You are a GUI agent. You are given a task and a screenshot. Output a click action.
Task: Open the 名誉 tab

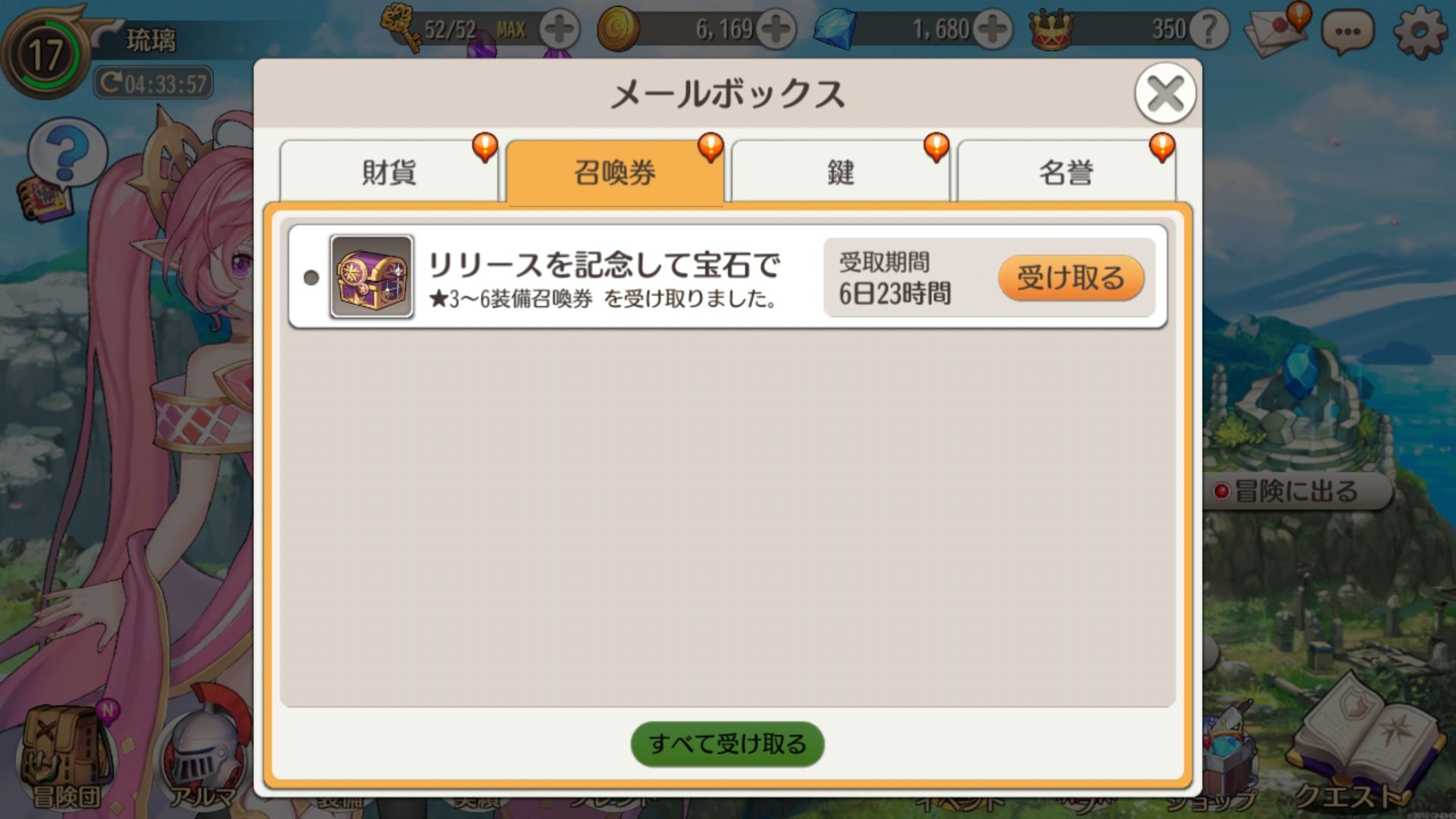coord(1066,171)
